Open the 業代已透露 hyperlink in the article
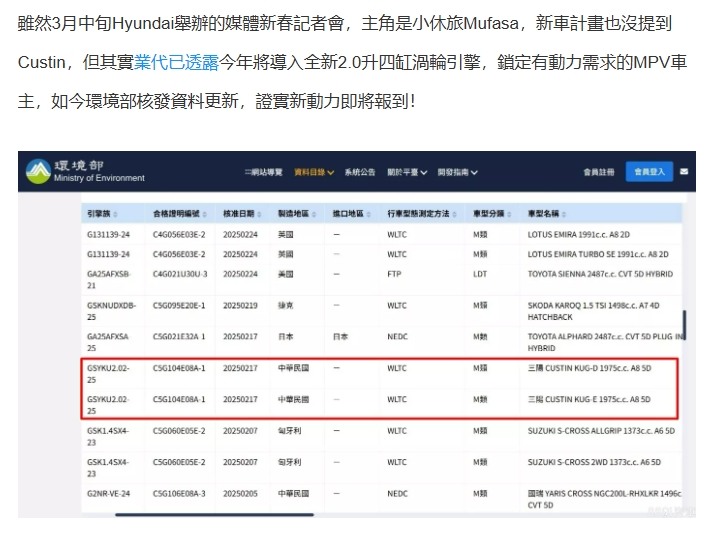This screenshot has width=714, height=545. tap(176, 62)
